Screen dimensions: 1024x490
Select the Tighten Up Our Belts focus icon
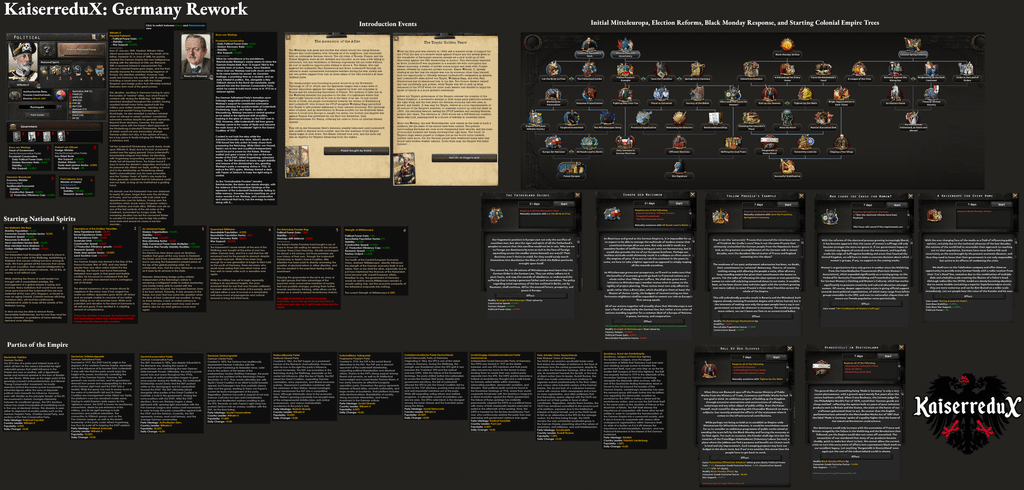click(x=805, y=93)
